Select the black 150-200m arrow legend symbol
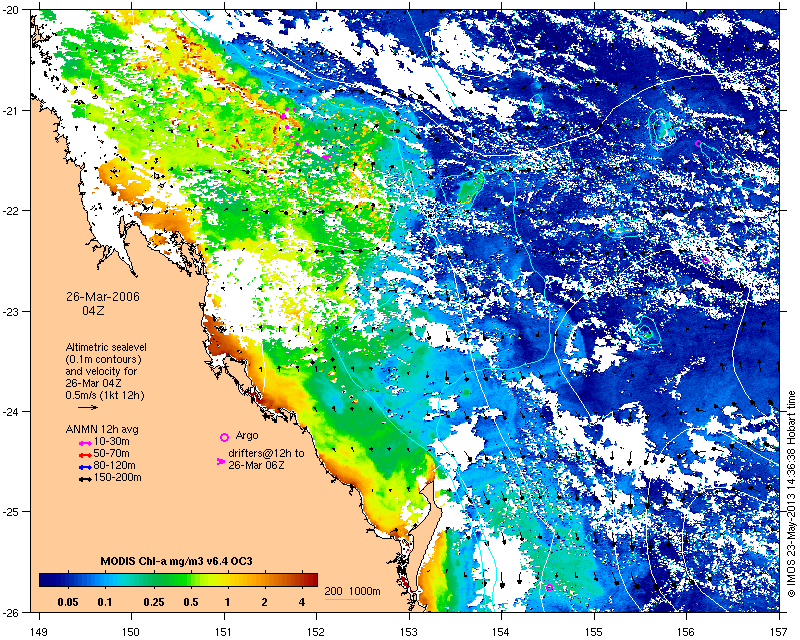Viewport: 800px width, 640px height. tap(85, 479)
